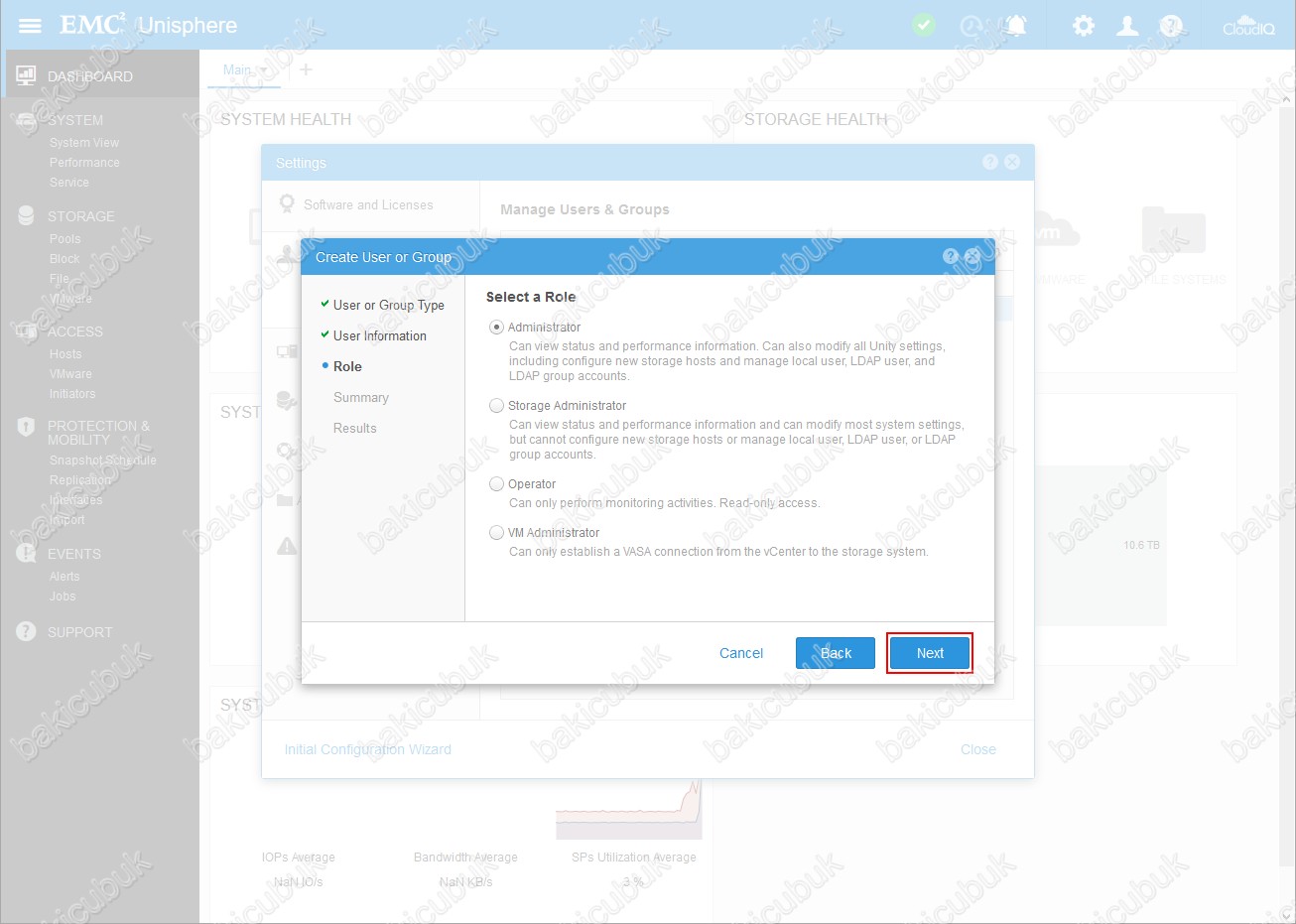
Task: Open the settings gear icon in header
Action: click(1084, 26)
